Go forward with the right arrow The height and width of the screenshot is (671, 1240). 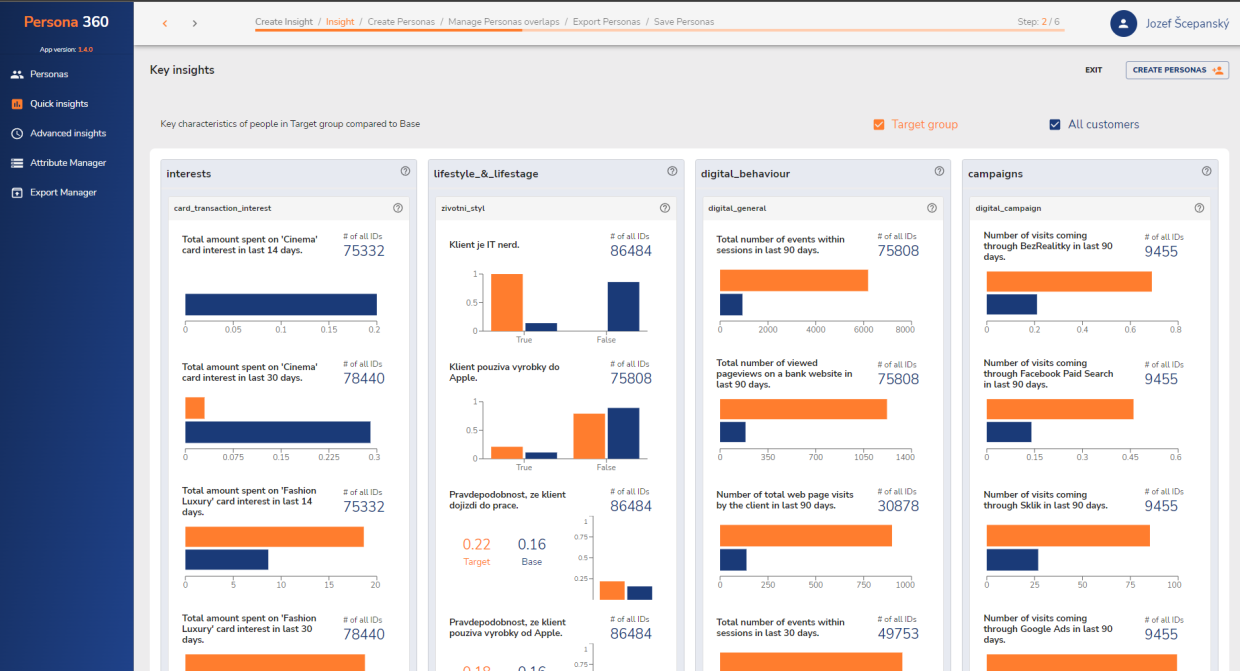pyautogui.click(x=195, y=23)
